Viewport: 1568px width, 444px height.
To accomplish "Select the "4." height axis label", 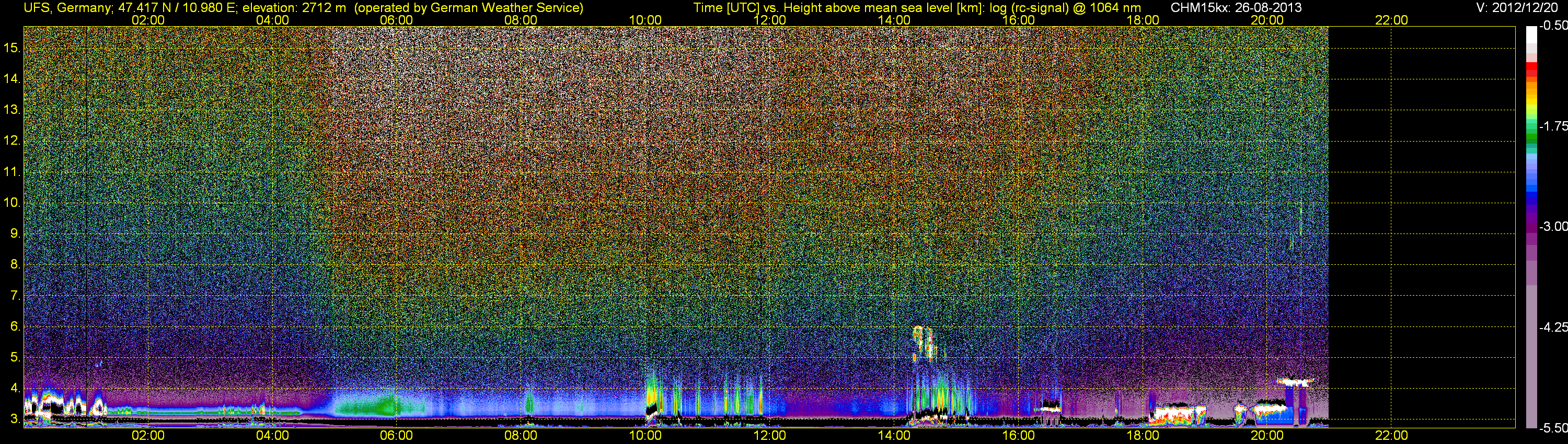I will [x=15, y=388].
